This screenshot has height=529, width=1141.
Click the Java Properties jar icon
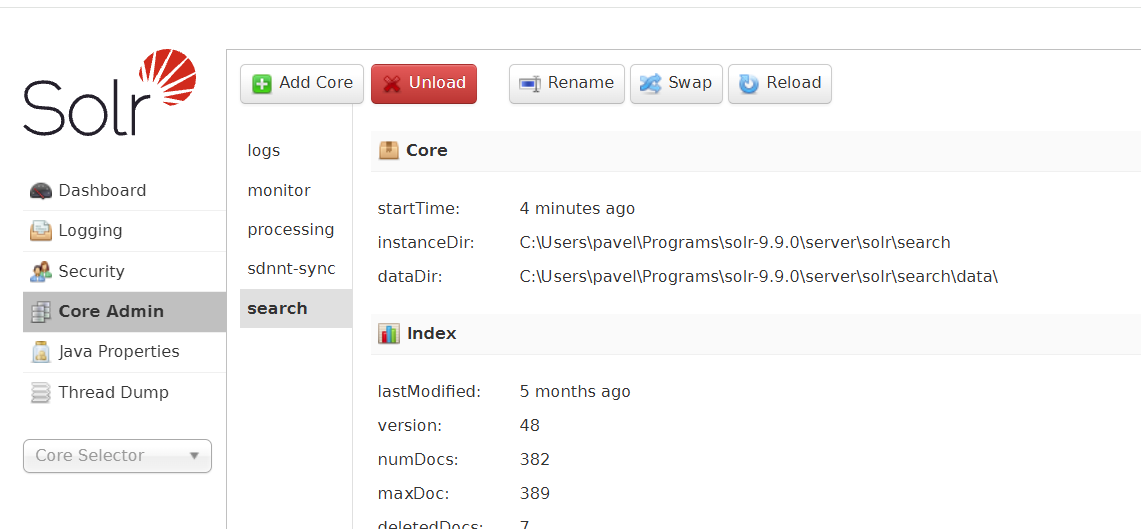[41, 352]
